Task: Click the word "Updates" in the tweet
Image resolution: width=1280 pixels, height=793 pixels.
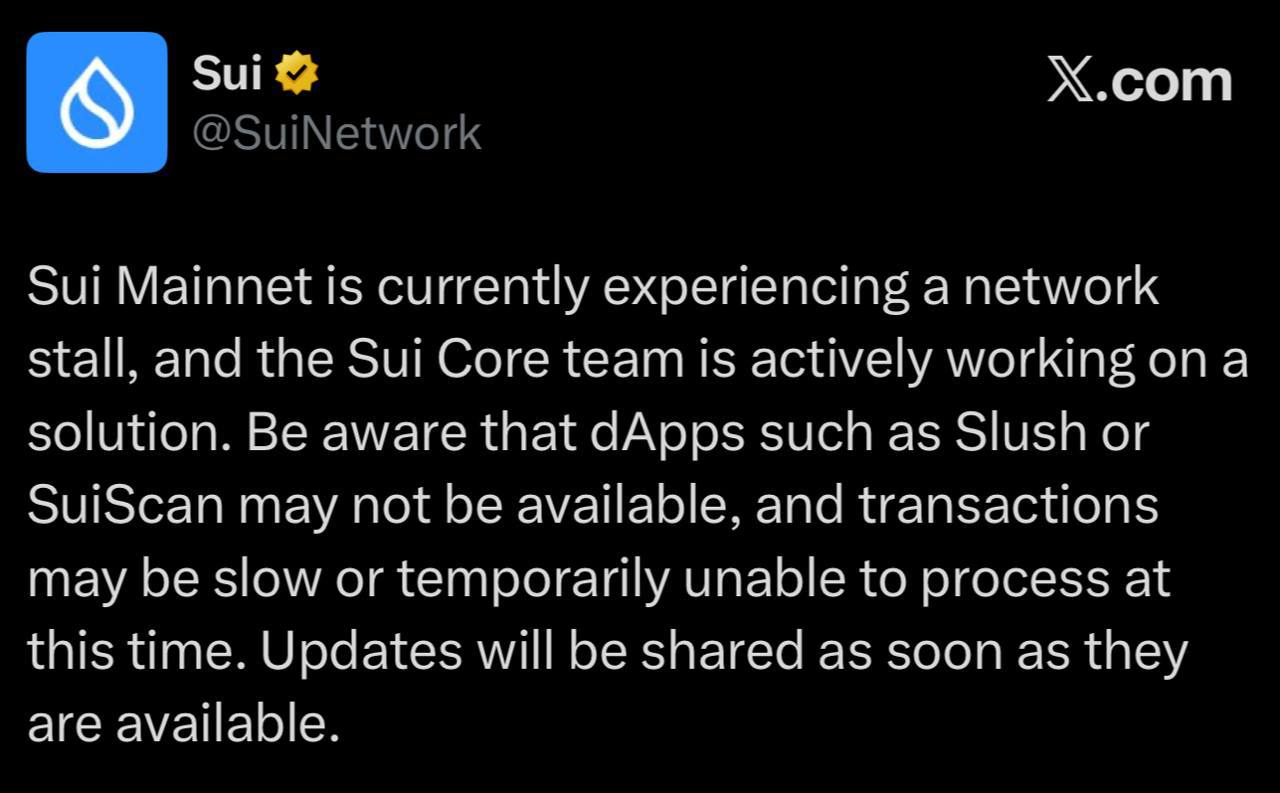Action: pyautogui.click(x=362, y=652)
